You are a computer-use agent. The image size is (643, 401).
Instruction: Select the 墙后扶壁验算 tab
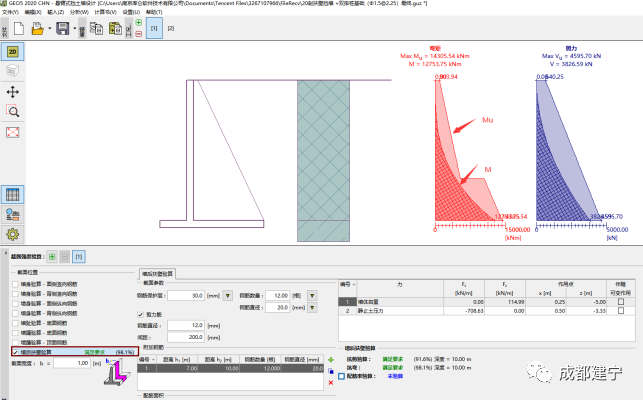click(157, 273)
